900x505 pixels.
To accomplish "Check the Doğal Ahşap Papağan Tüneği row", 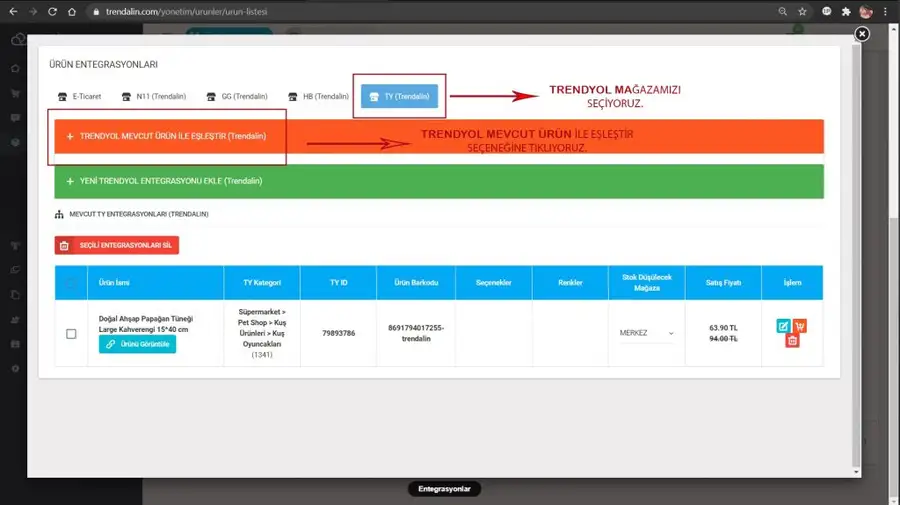I will (71, 333).
